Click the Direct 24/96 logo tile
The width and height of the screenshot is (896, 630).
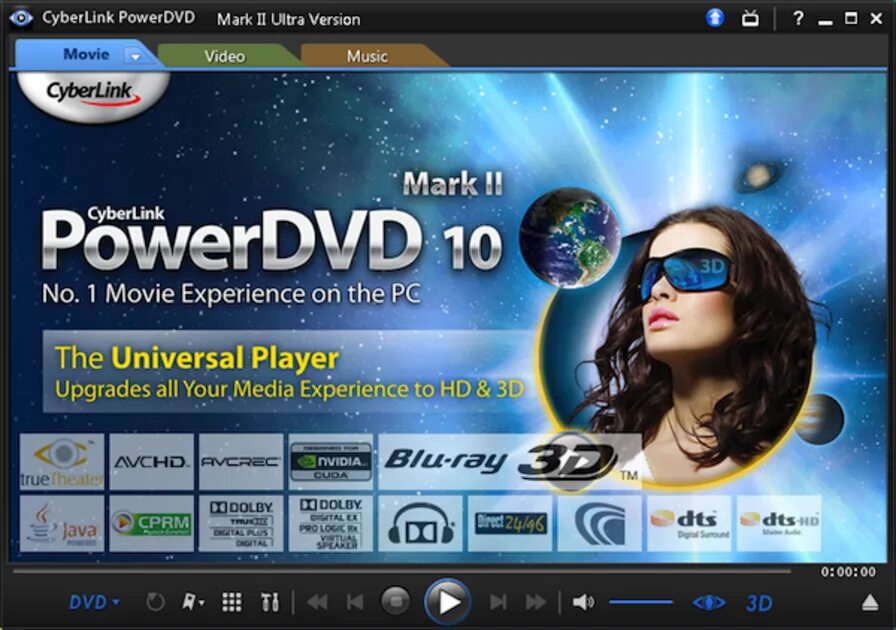coord(510,524)
